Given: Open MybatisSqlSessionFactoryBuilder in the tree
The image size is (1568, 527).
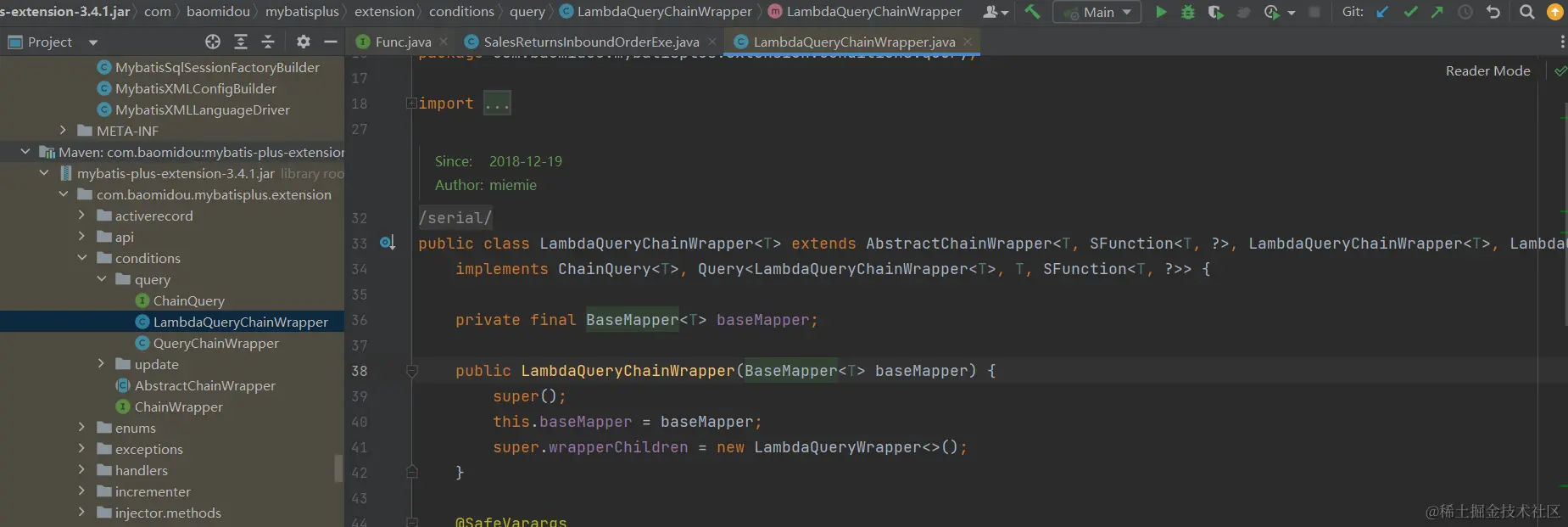Looking at the screenshot, I should click(209, 67).
